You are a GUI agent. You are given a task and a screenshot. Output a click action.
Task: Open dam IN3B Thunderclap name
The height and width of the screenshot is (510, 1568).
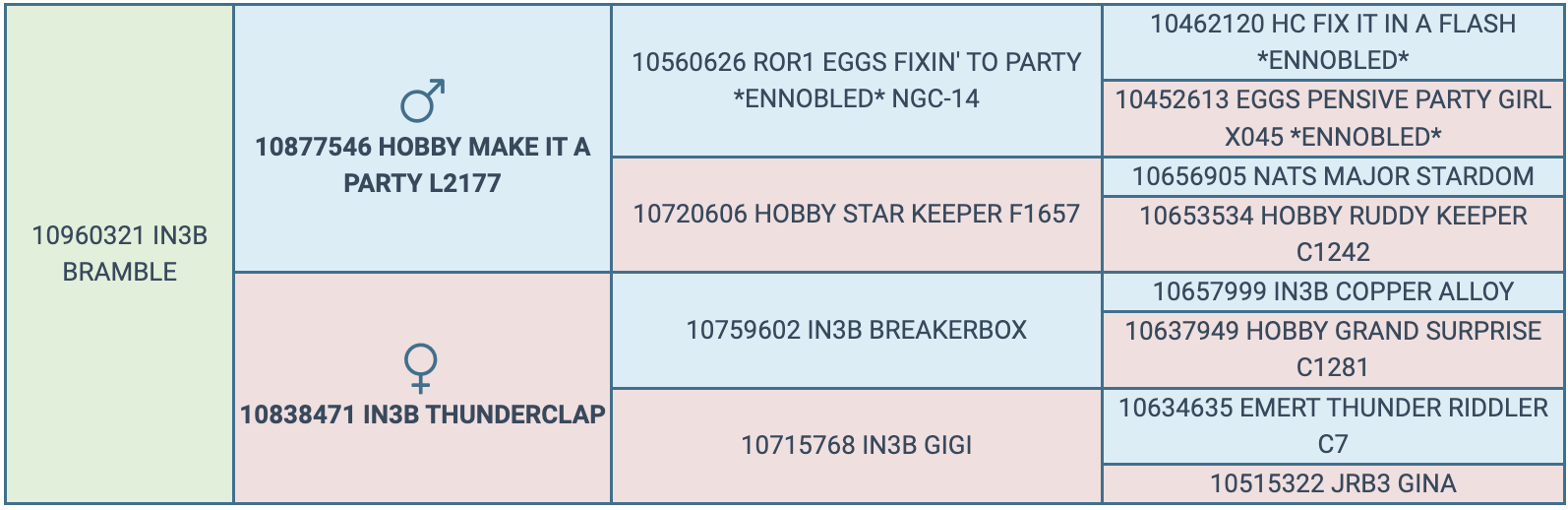(x=422, y=414)
